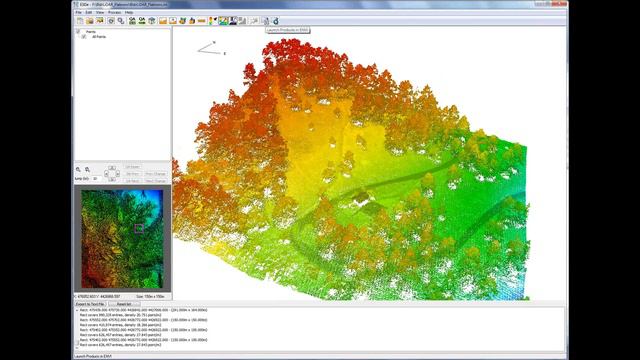This screenshot has height=360, width=640.
Task: Click the folder with arrow toolbar icon
Action: (x=100, y=21)
